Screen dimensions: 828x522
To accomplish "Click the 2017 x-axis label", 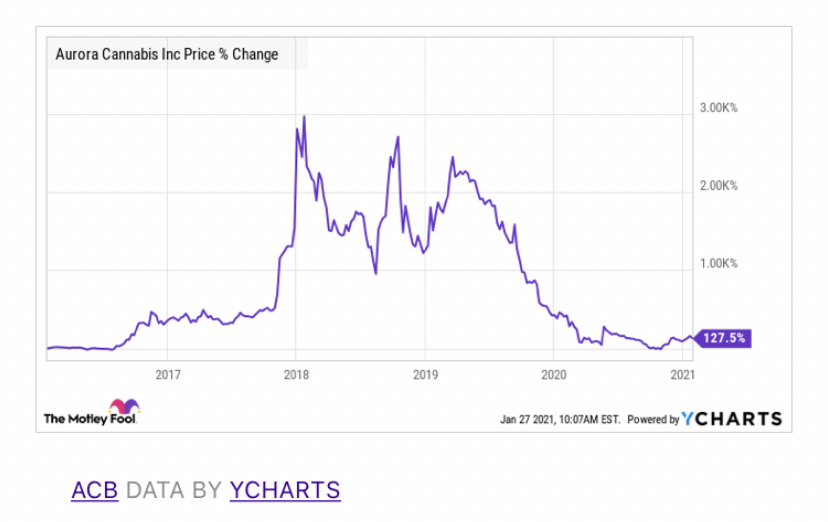I will [167, 375].
